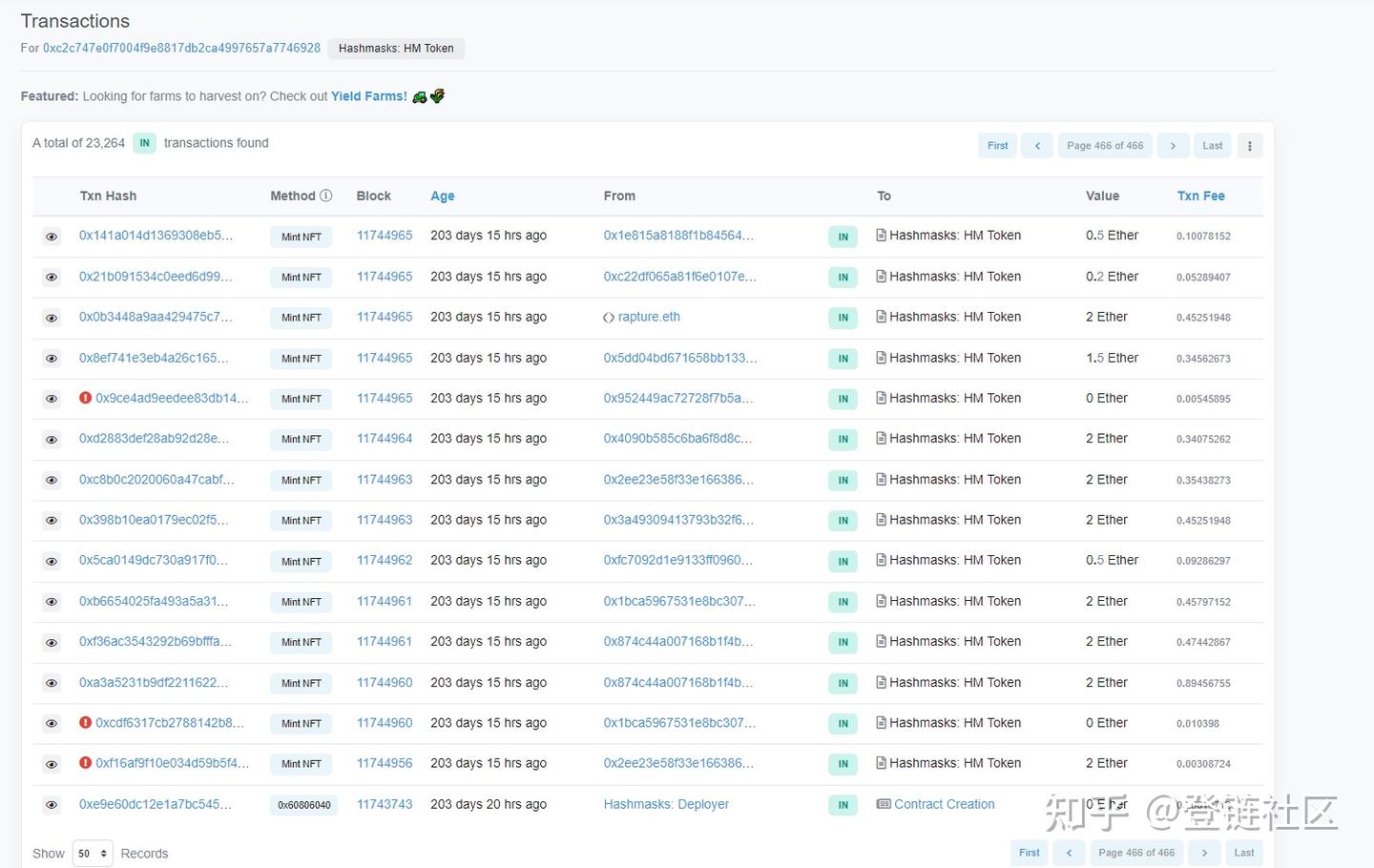1374x868 pixels.
Task: Click the eye icon for 0xb6654025fa493a5a31
Action: tap(52, 602)
